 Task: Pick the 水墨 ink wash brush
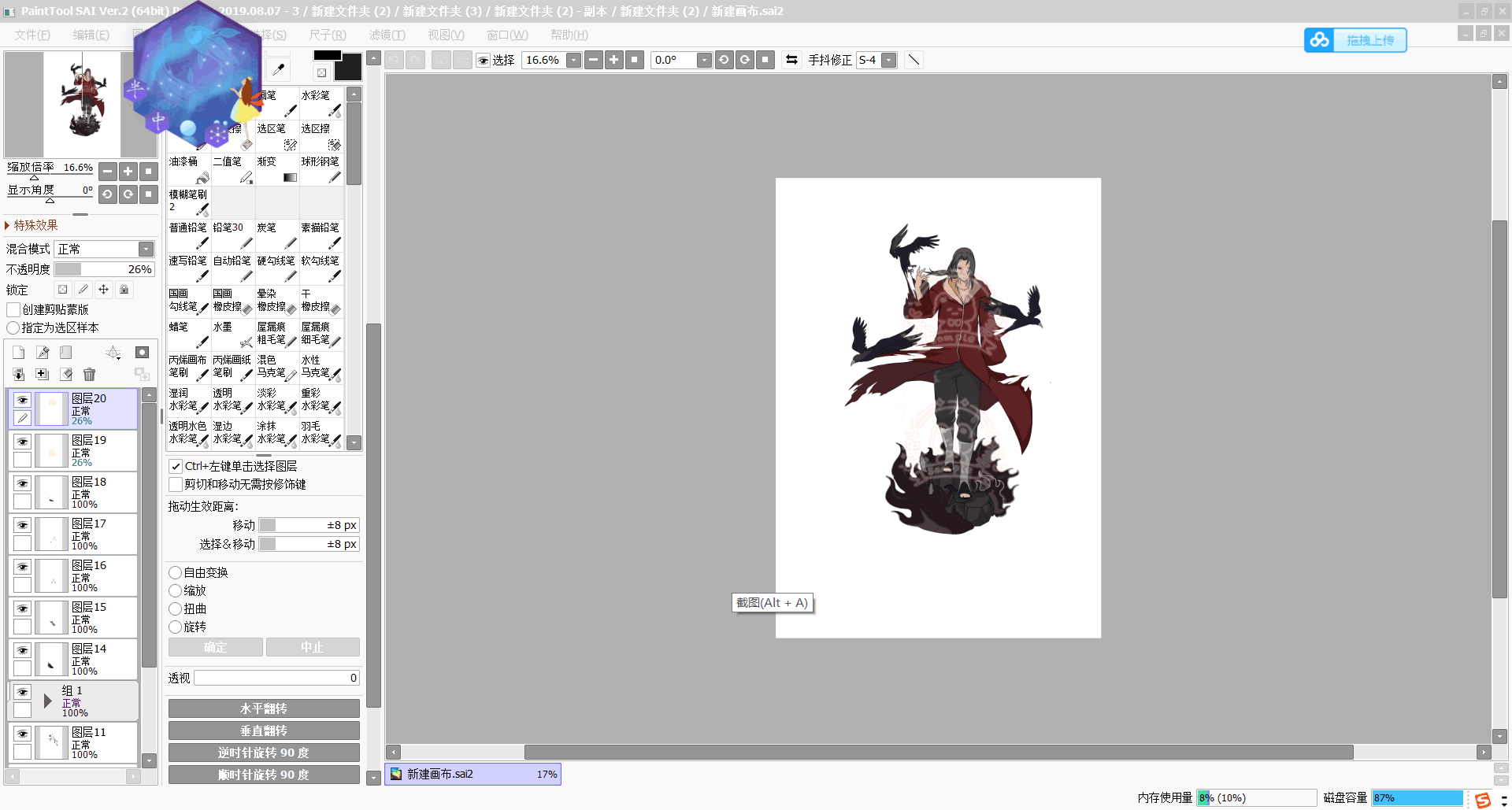(x=233, y=335)
